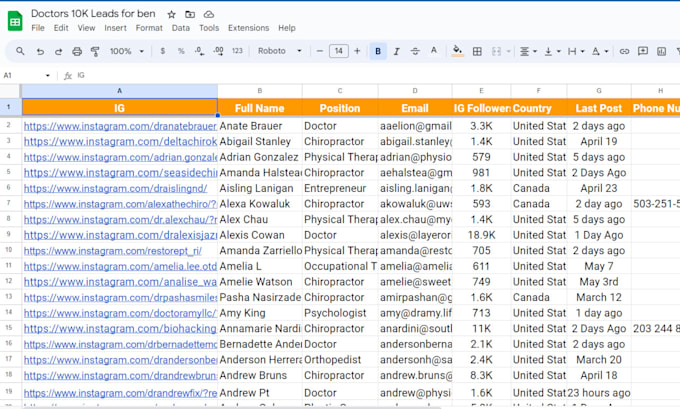Image resolution: width=680 pixels, height=409 pixels.
Task: Open the drandrewfix Instagram link
Action: (120, 393)
